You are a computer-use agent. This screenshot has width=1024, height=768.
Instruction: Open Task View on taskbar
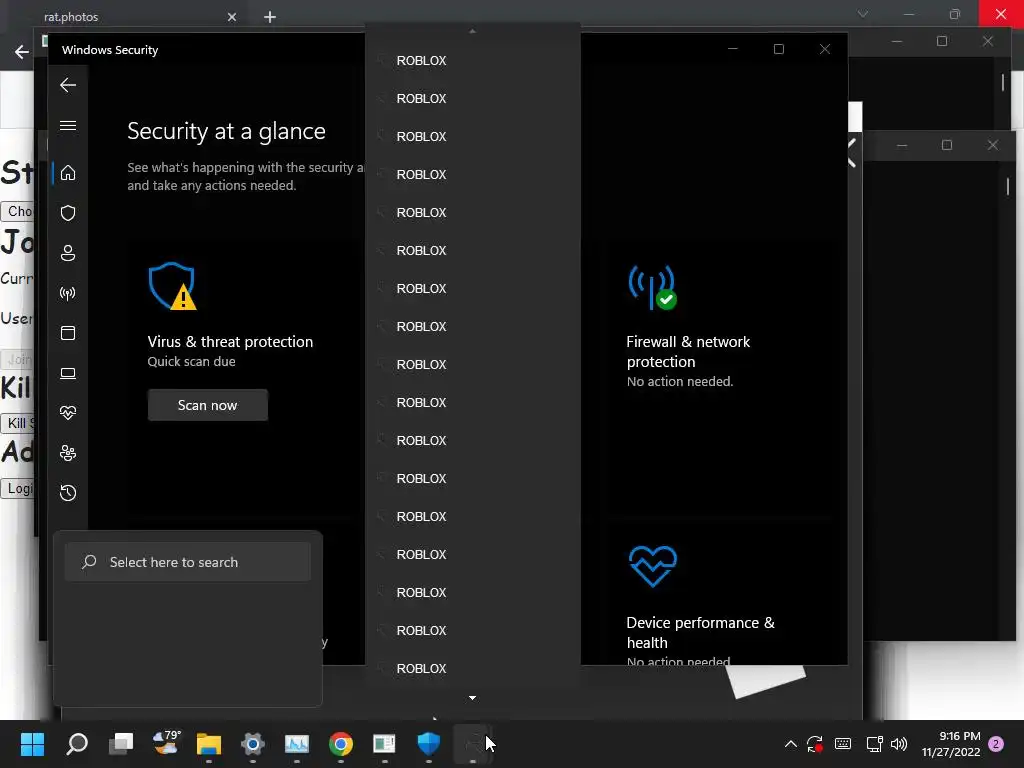pos(121,744)
